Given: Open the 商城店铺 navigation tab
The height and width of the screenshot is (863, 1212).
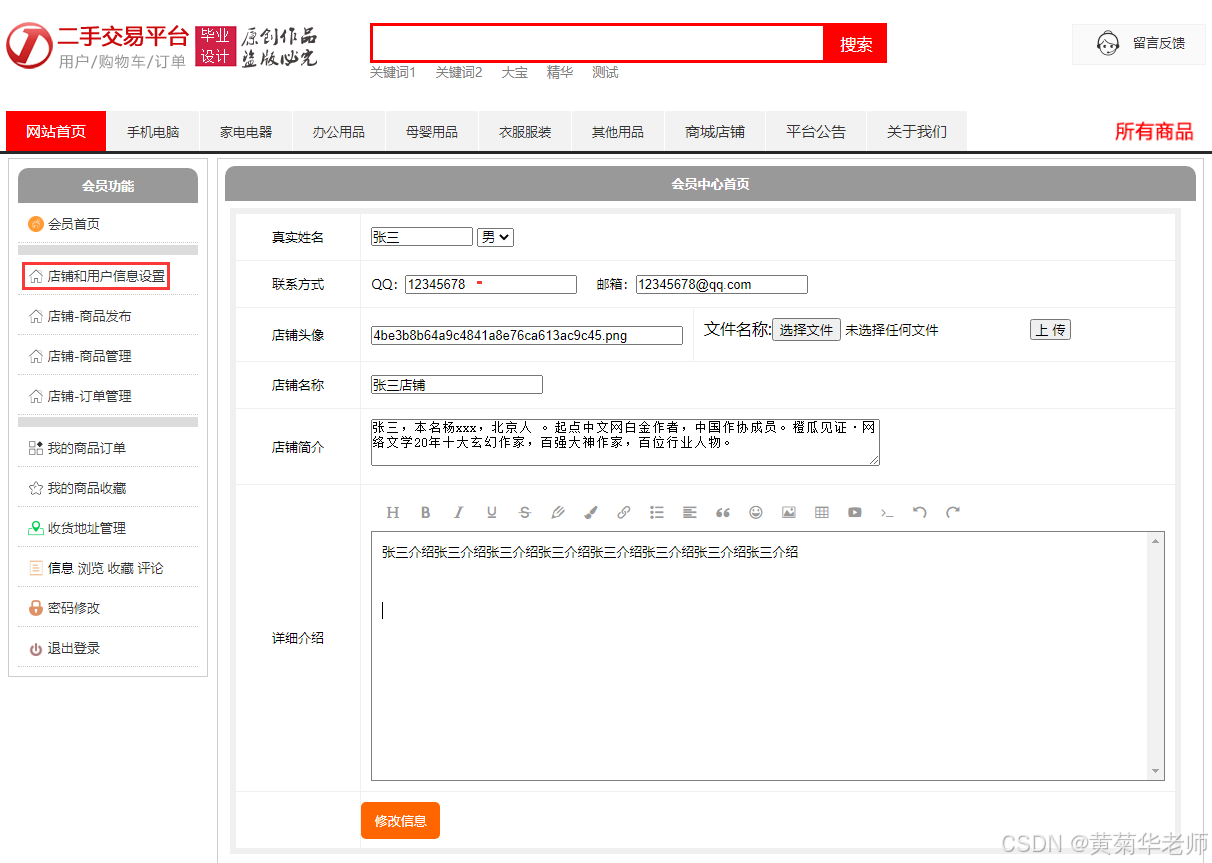Looking at the screenshot, I should tap(713, 131).
